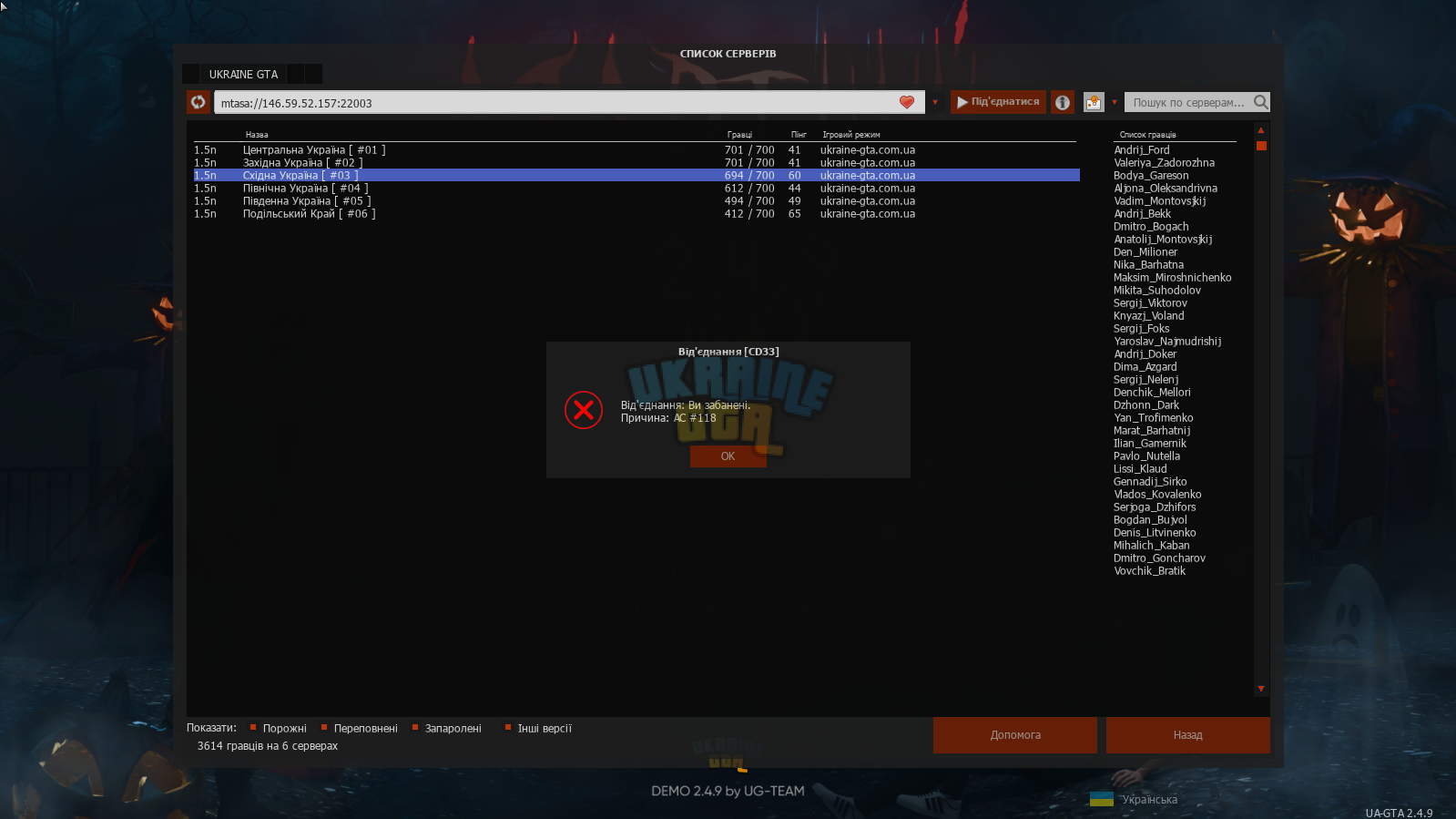
Task: Toggle the 'Переповнені' filter checkbox
Action: (x=324, y=727)
